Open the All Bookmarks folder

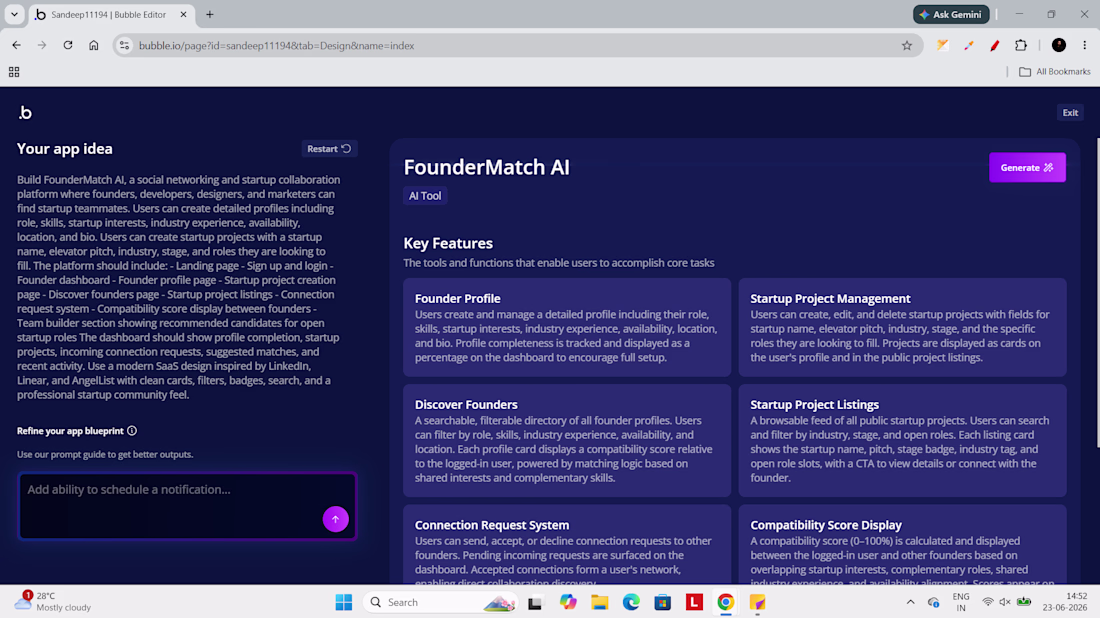point(1054,72)
